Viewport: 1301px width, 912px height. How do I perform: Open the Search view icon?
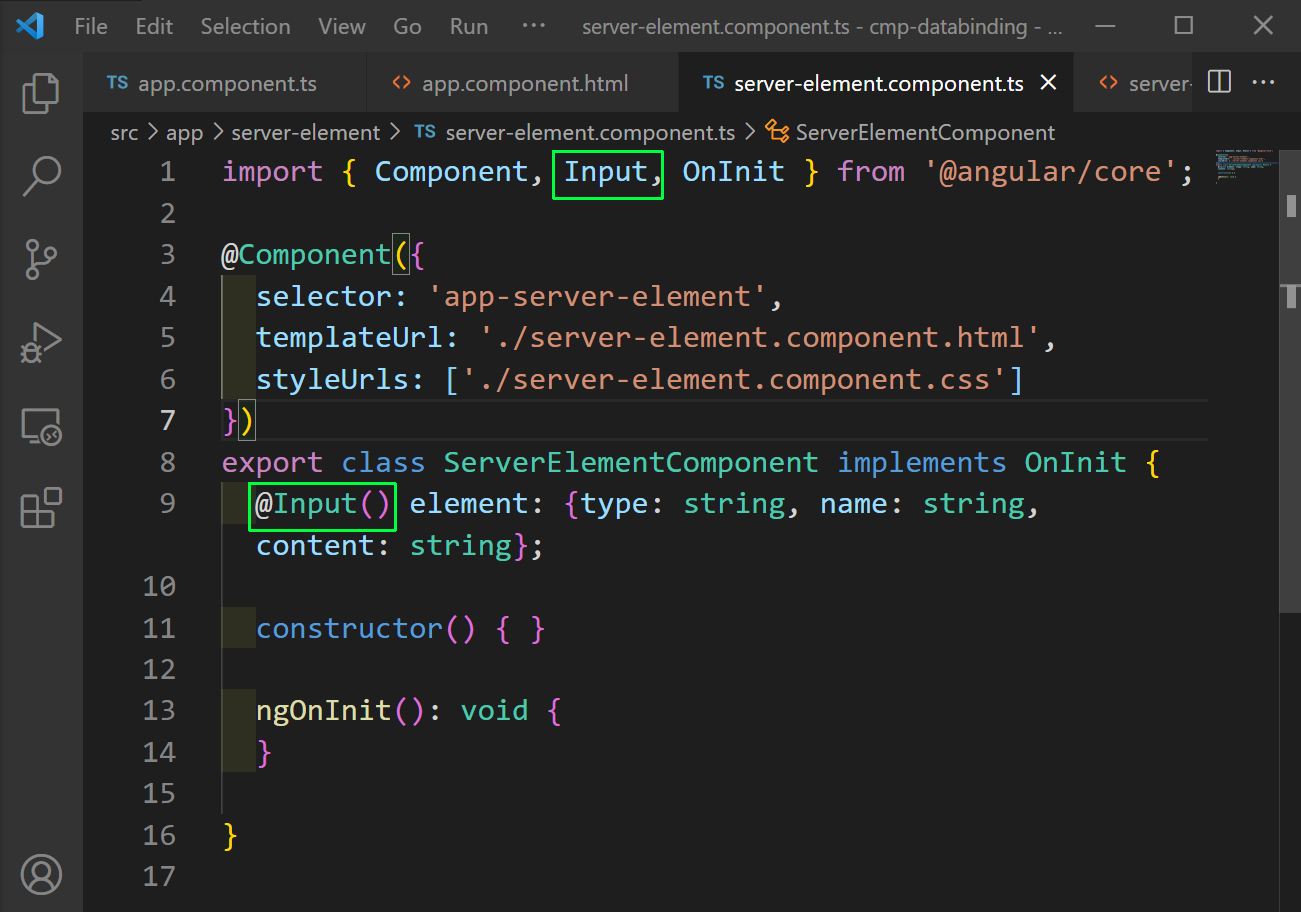pos(41,175)
